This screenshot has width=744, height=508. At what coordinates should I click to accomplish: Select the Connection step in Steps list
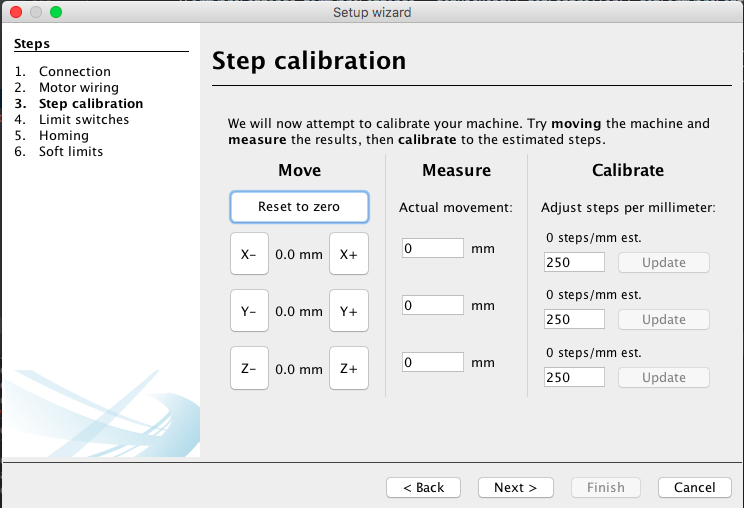(74, 72)
